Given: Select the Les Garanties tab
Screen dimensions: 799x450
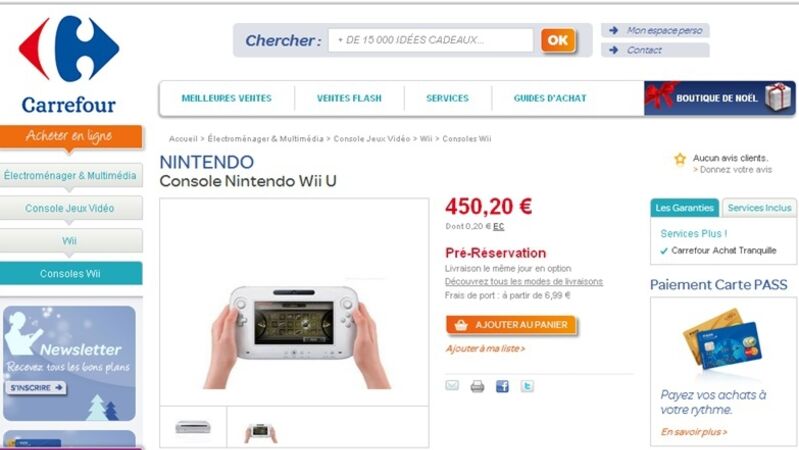Looking at the screenshot, I should 684,208.
